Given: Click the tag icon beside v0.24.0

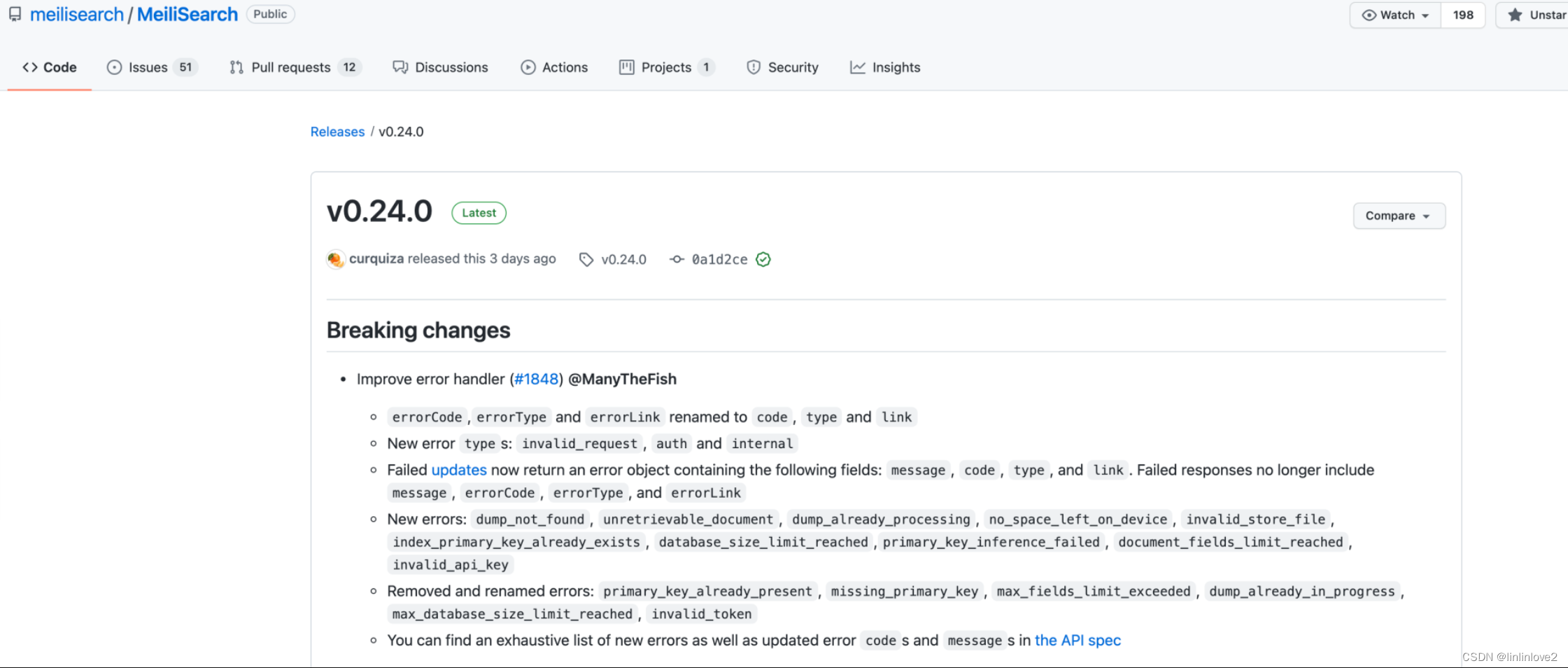Looking at the screenshot, I should tap(586, 260).
